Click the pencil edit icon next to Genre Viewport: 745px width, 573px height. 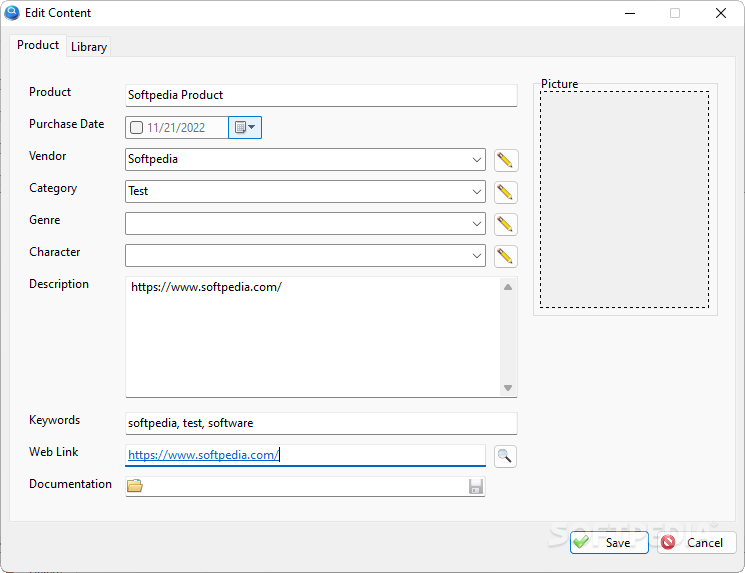coord(506,224)
